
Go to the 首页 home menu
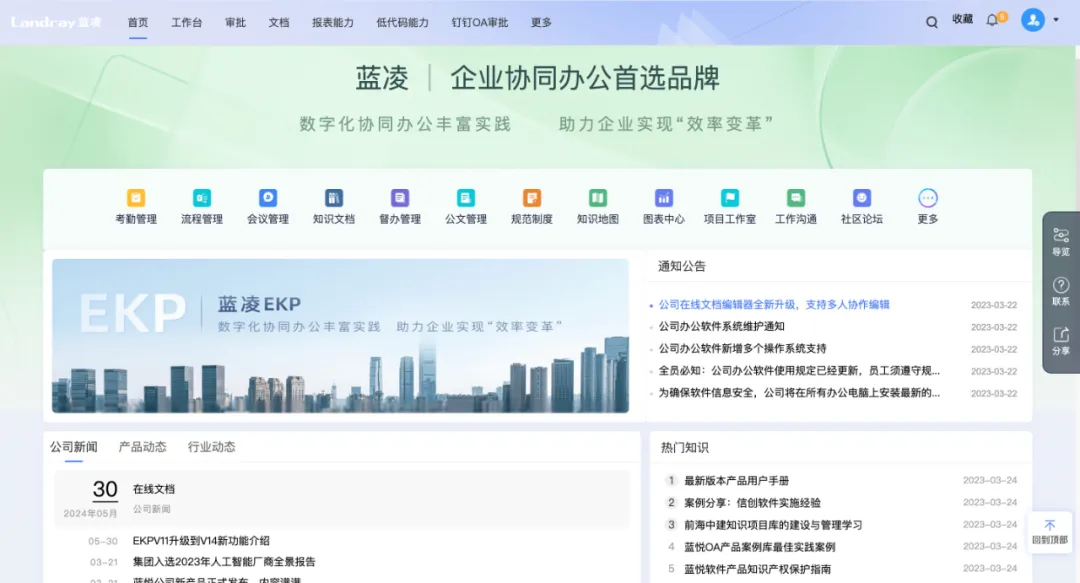tap(138, 22)
